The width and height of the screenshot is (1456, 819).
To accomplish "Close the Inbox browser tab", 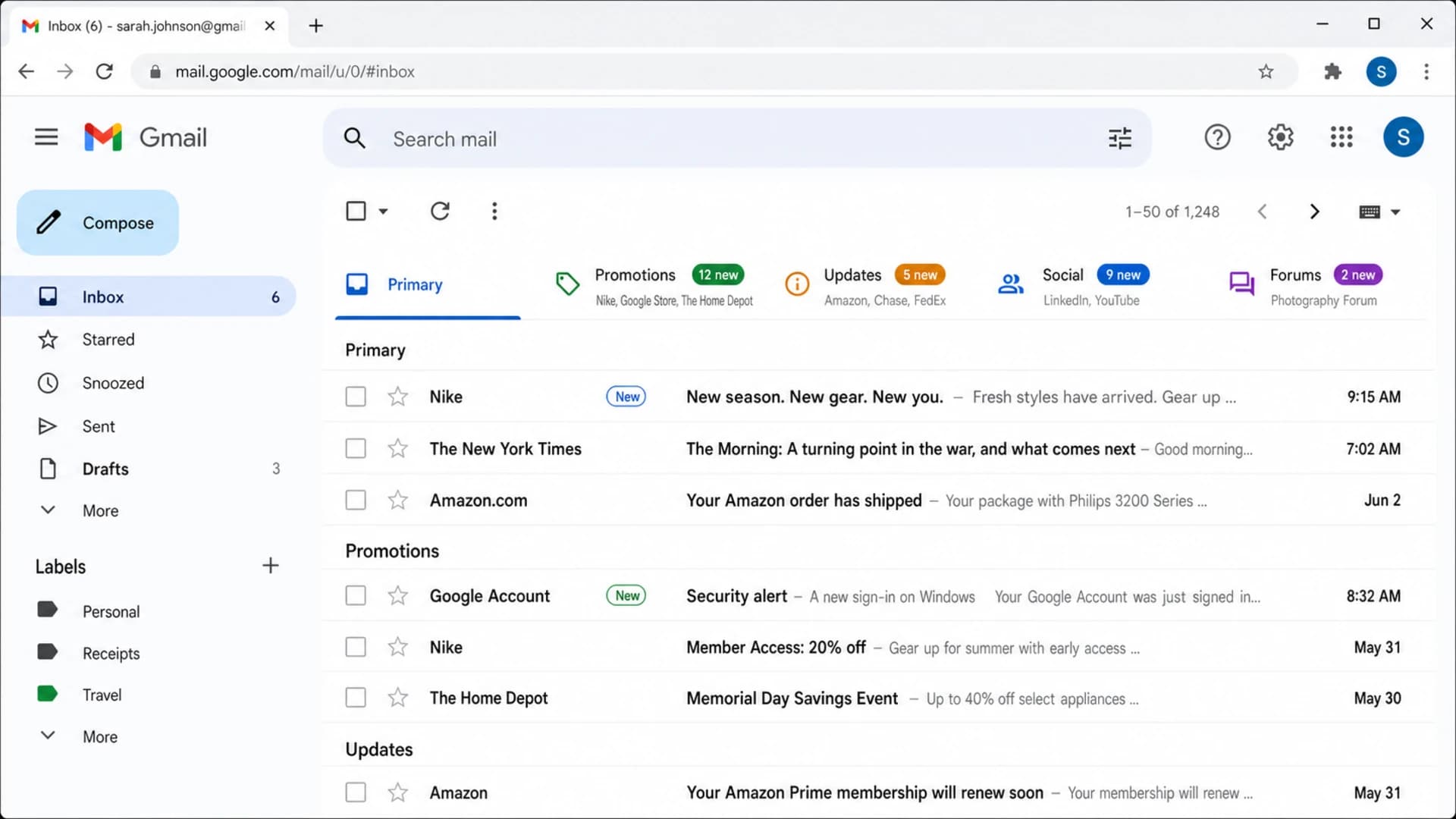I will pos(269,26).
